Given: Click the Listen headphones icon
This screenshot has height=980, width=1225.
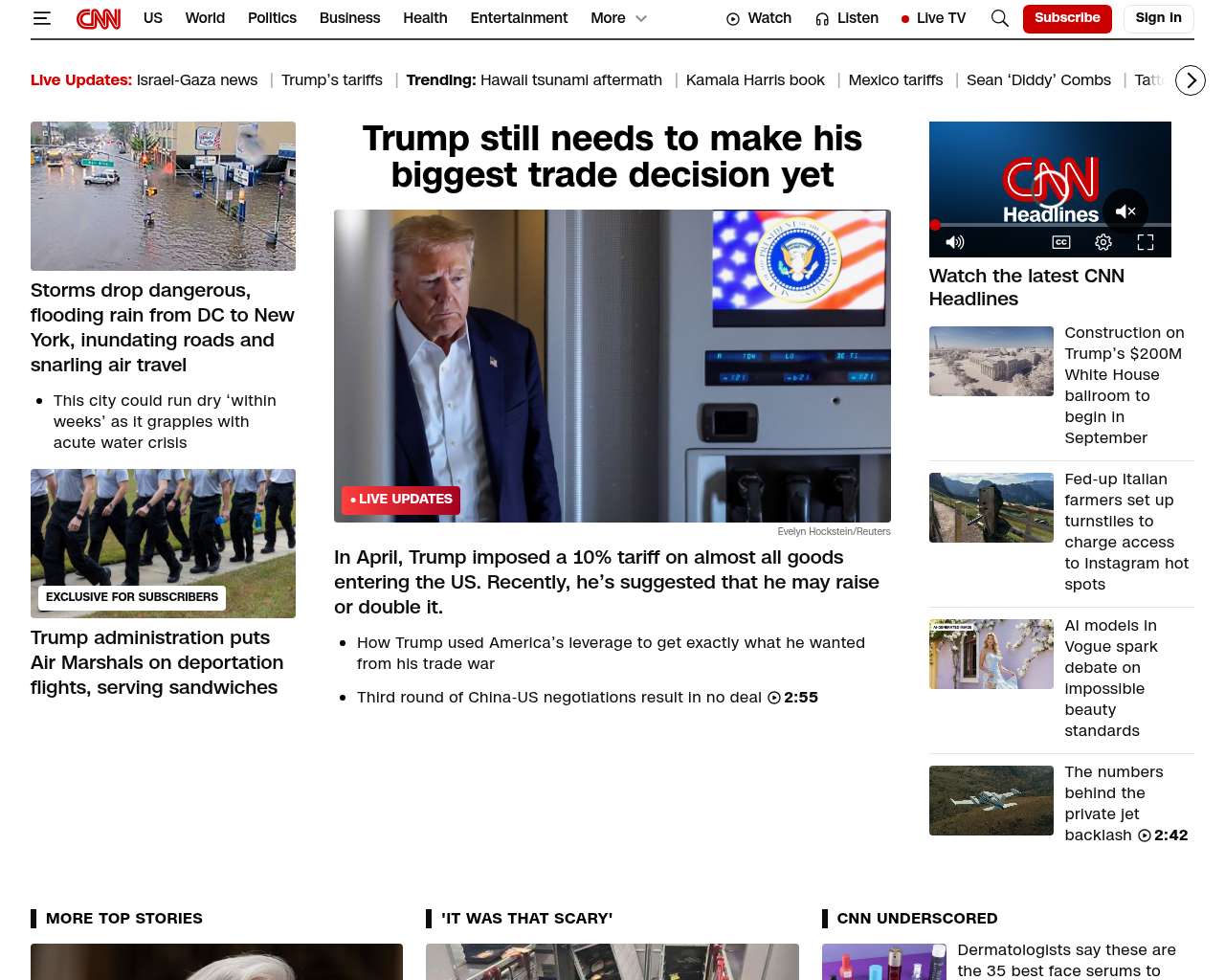Looking at the screenshot, I should tap(822, 19).
